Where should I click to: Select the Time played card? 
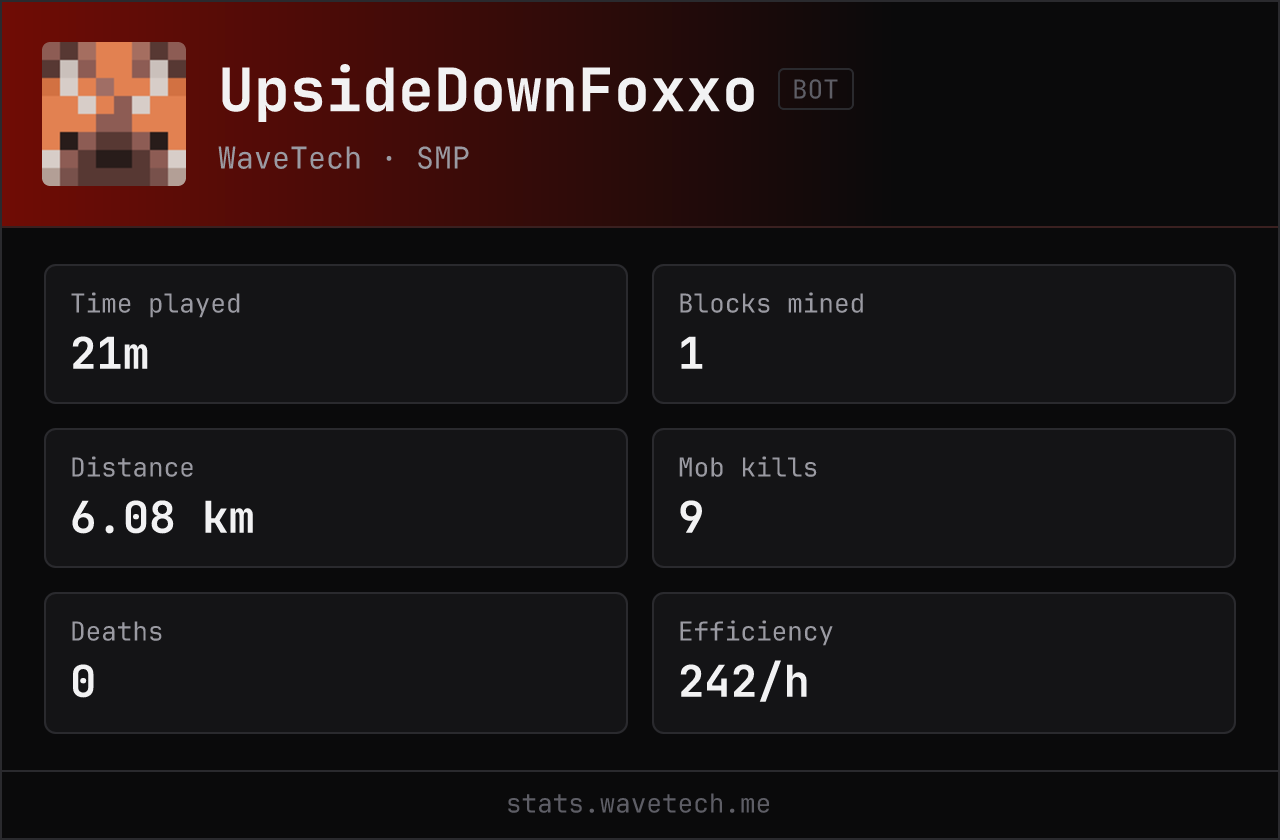coord(336,334)
